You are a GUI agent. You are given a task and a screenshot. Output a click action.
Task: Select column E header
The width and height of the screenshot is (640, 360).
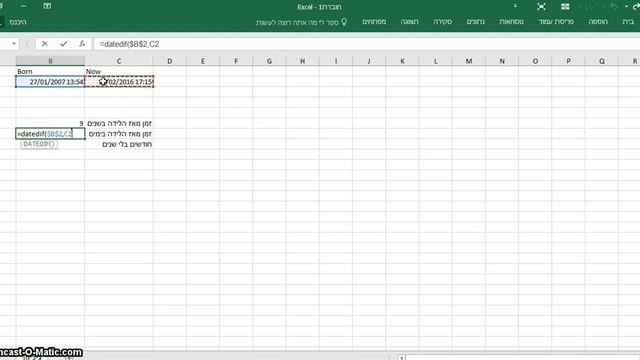[202, 61]
